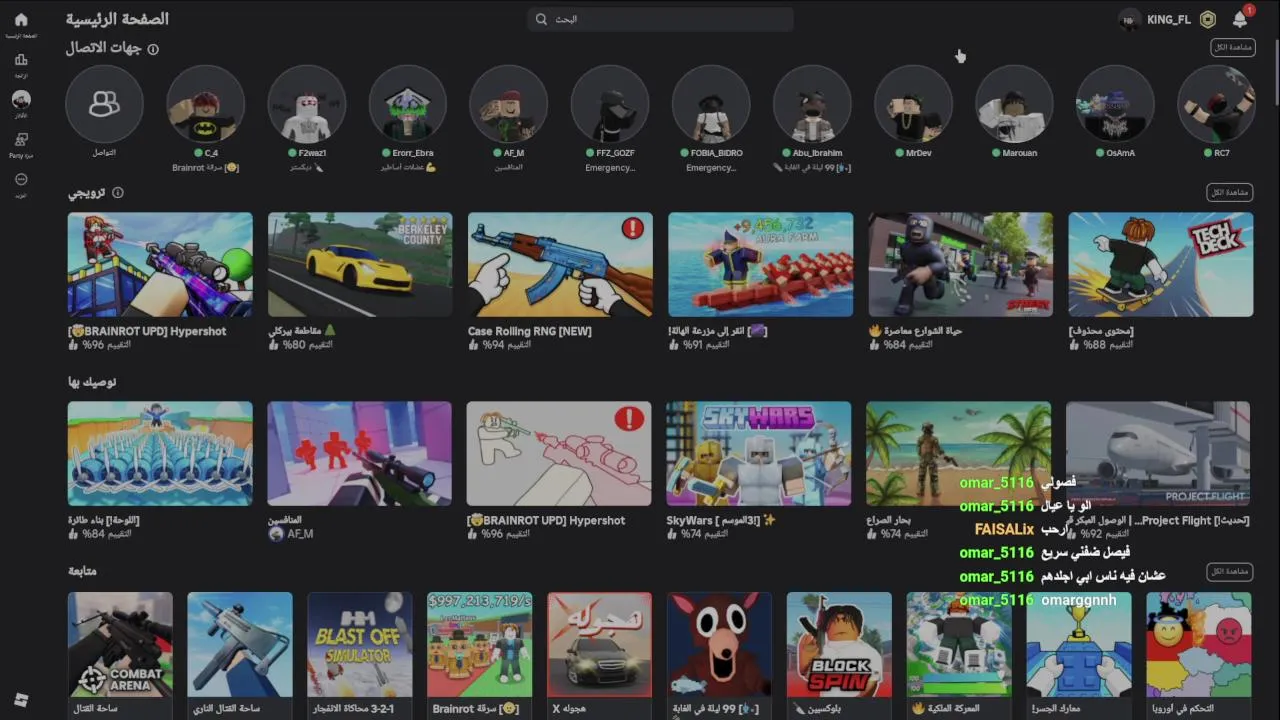Open the SkyWars game thumbnail

pos(759,454)
